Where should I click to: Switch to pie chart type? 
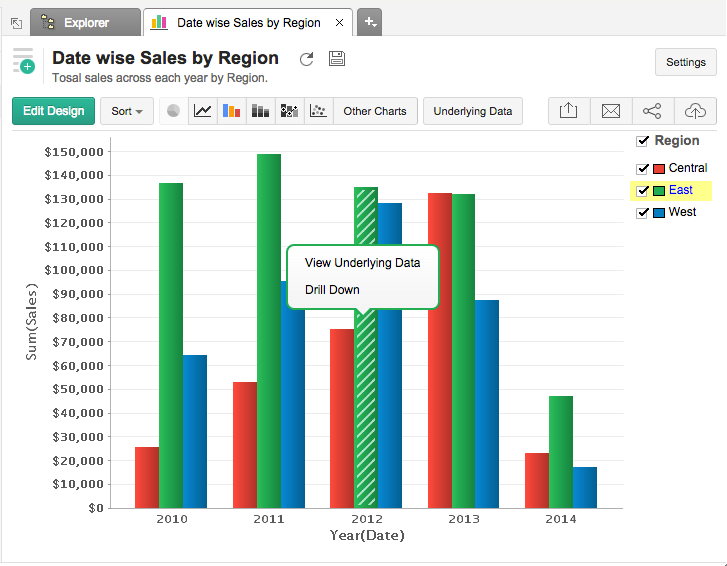pyautogui.click(x=173, y=111)
